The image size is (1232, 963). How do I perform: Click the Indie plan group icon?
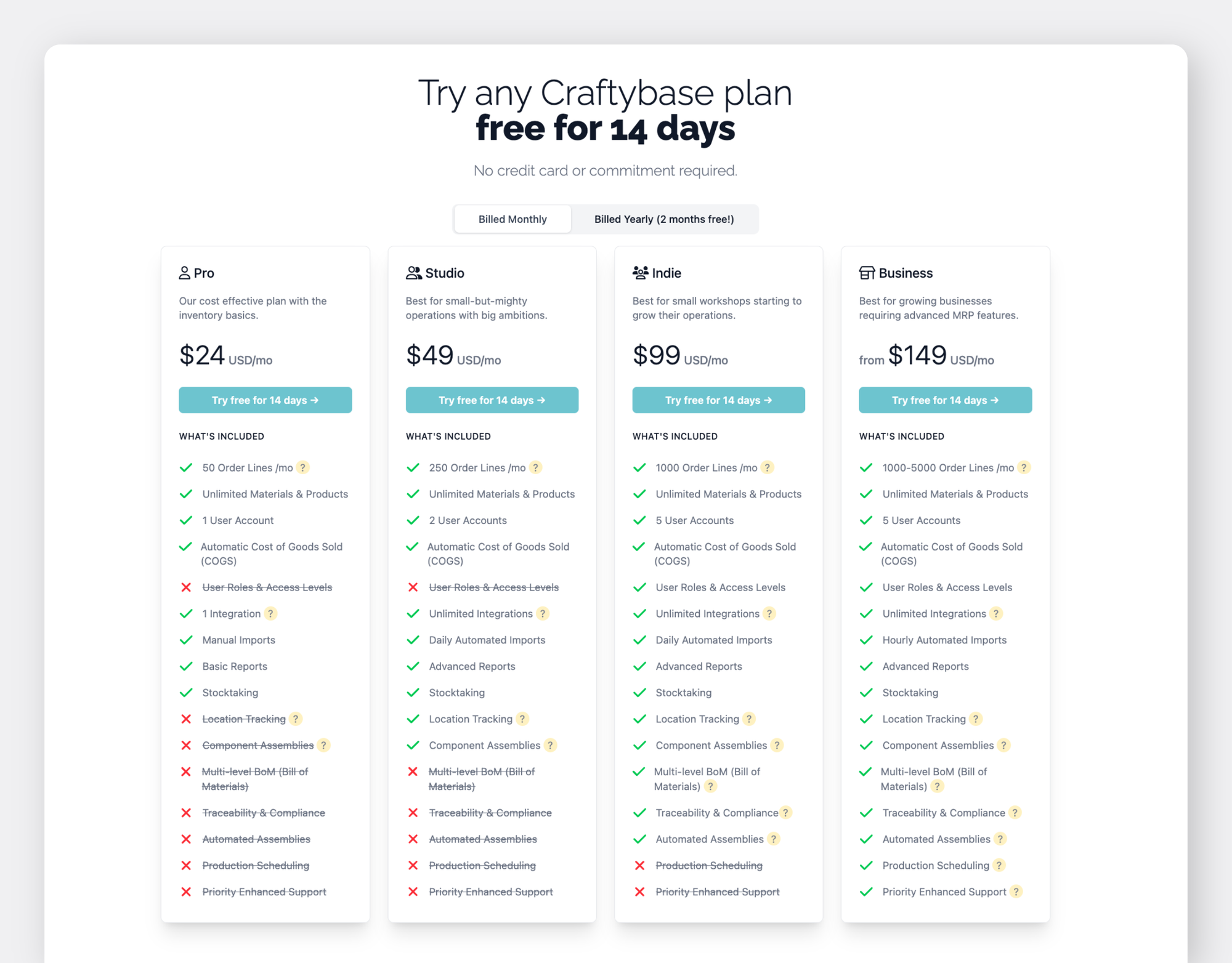point(640,273)
